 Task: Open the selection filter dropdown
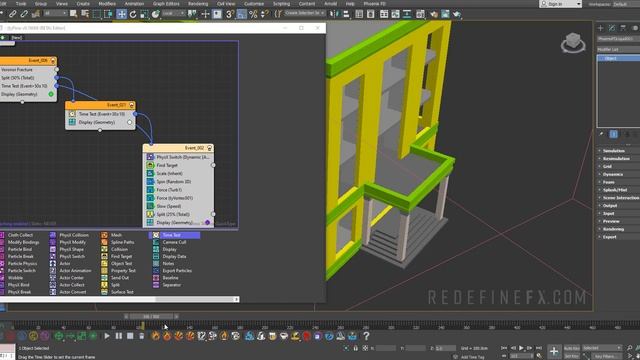(55, 14)
